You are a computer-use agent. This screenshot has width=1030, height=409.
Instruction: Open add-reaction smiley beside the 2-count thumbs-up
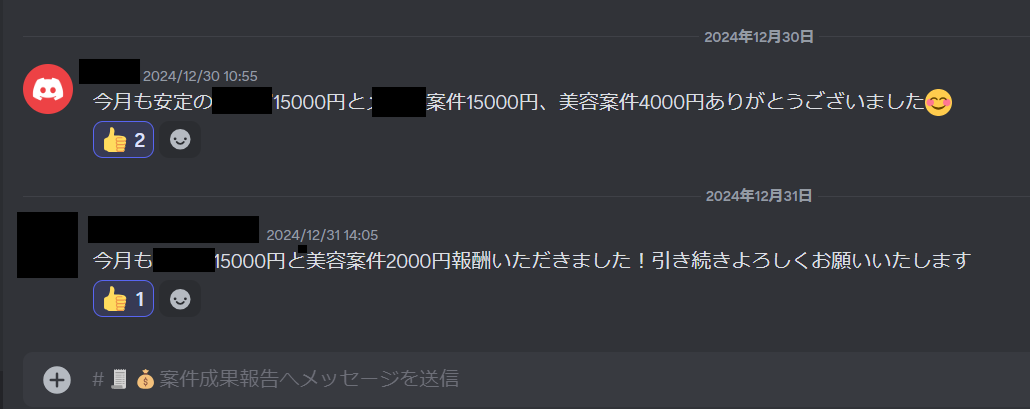[180, 140]
